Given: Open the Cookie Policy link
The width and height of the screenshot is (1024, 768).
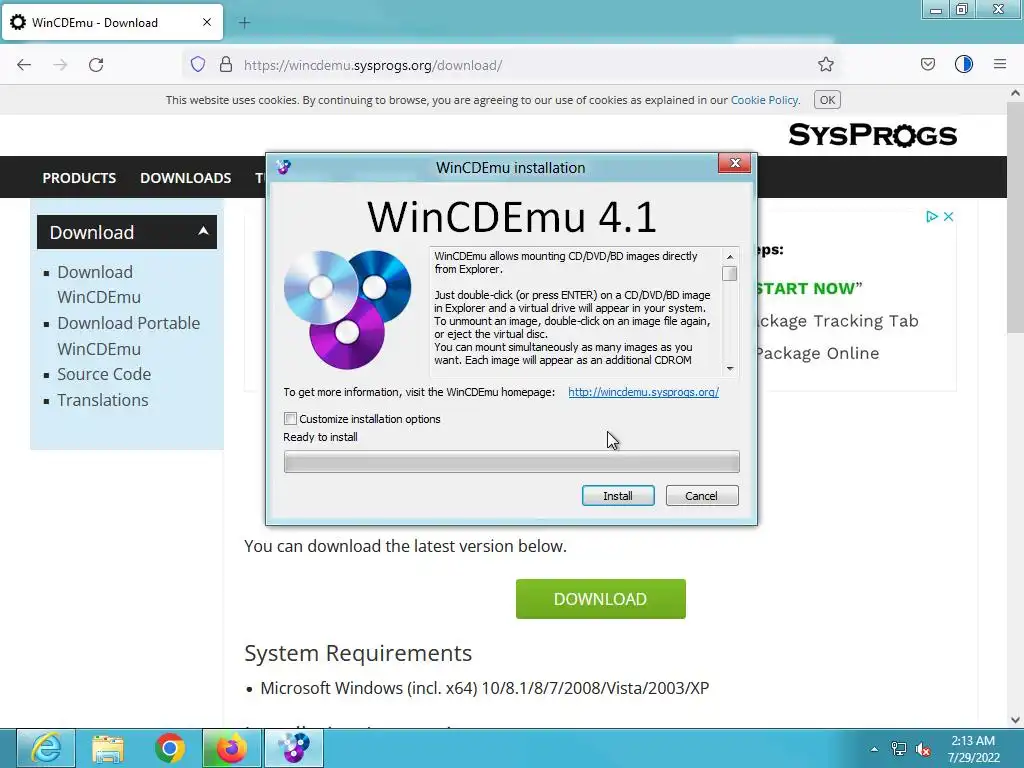Looking at the screenshot, I should (x=764, y=100).
